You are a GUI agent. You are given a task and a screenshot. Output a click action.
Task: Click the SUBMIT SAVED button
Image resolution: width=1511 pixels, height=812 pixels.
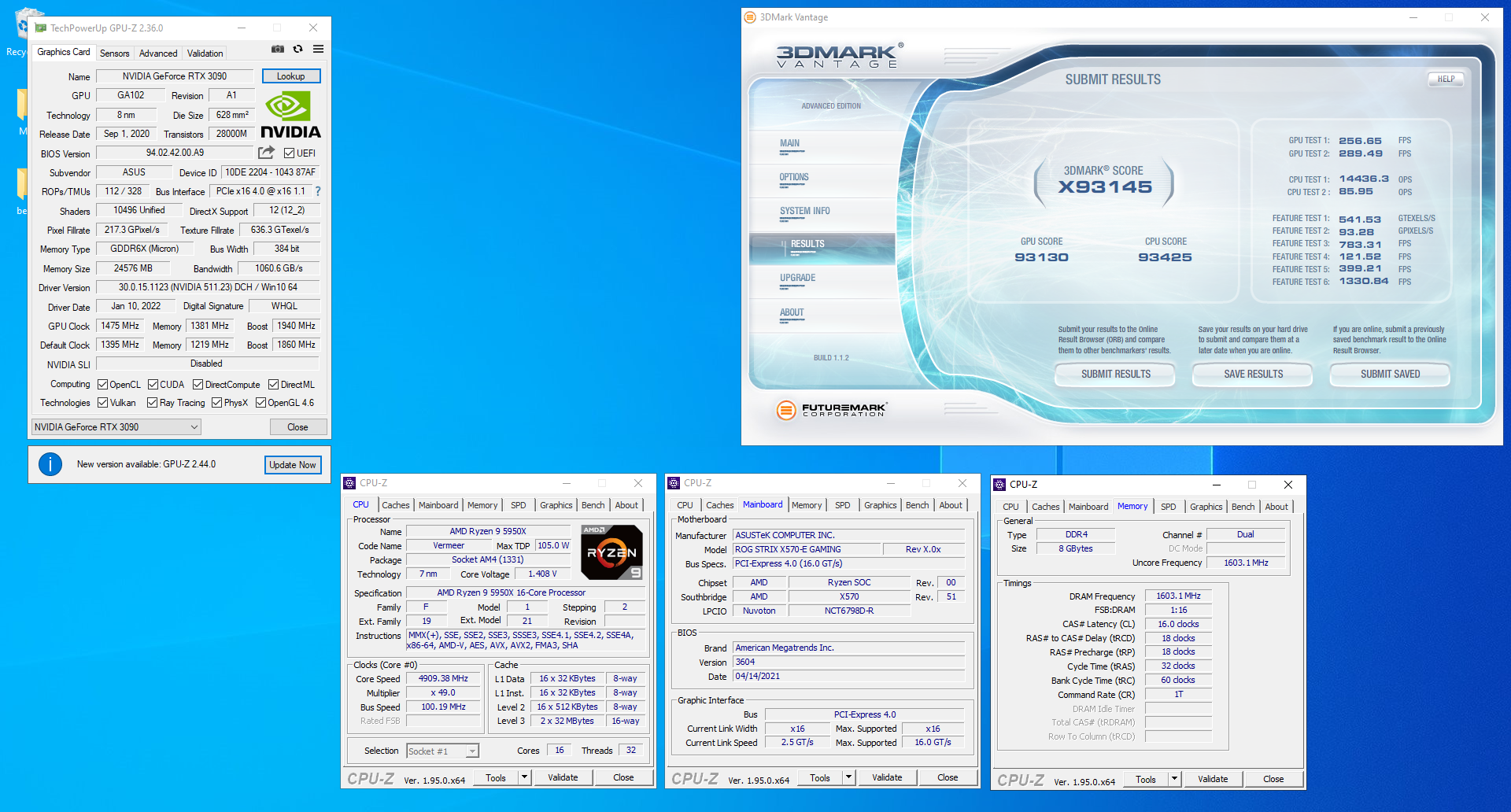coord(1390,375)
